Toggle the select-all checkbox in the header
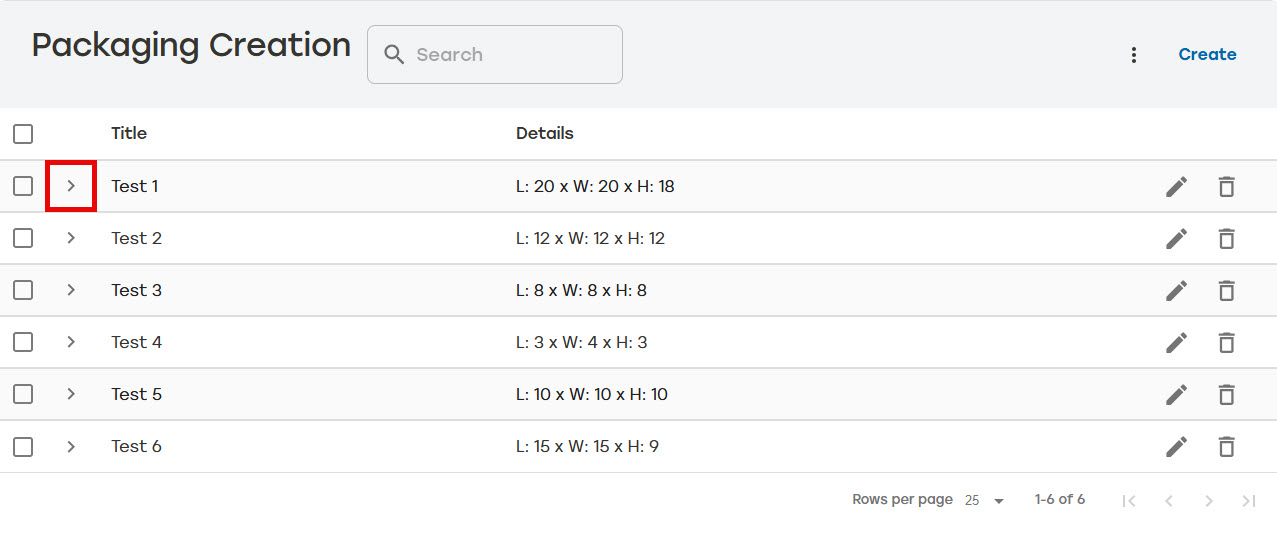1277x536 pixels. (x=23, y=134)
